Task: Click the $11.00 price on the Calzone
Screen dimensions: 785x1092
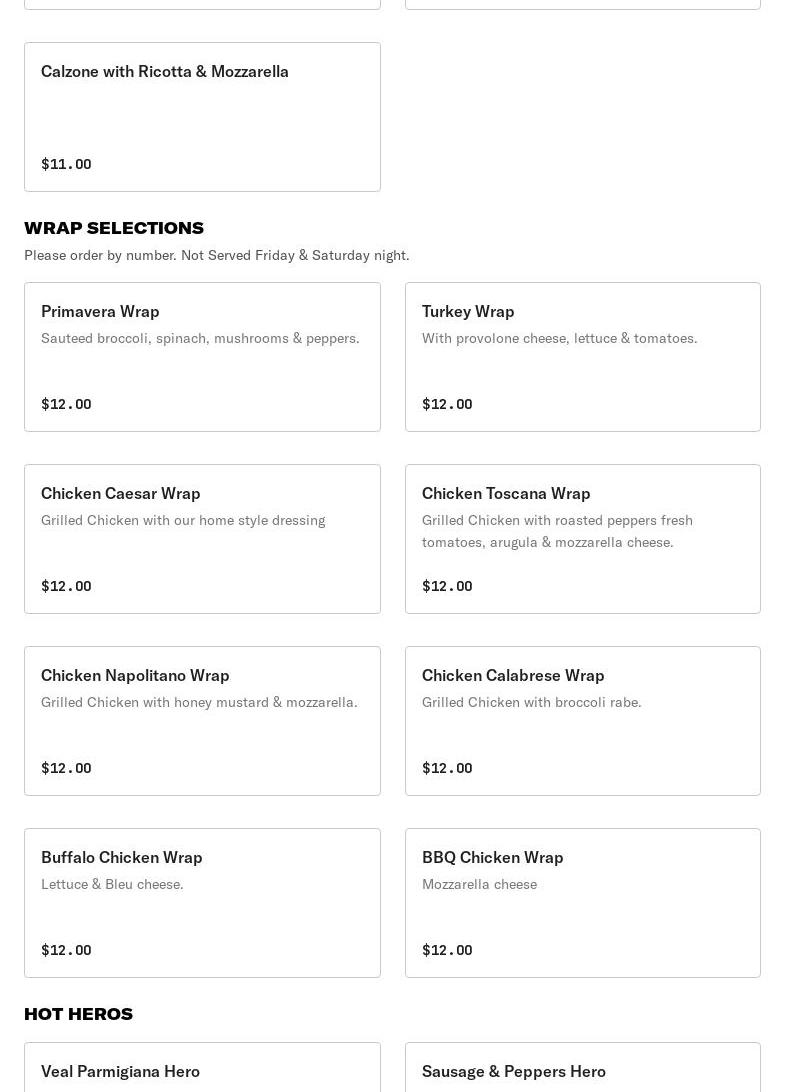Action: click(66, 164)
